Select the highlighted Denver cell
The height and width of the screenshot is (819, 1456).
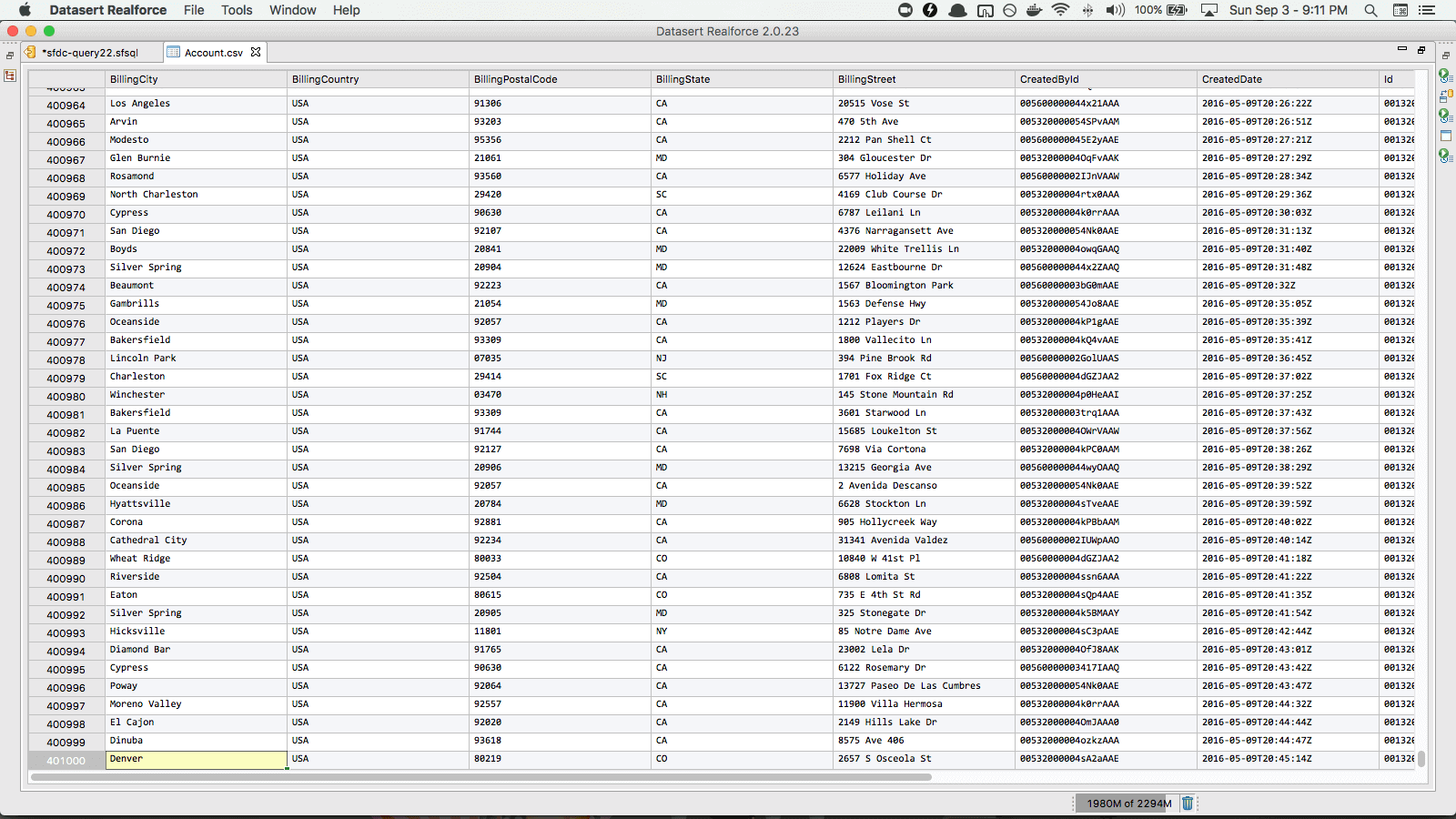click(196, 759)
